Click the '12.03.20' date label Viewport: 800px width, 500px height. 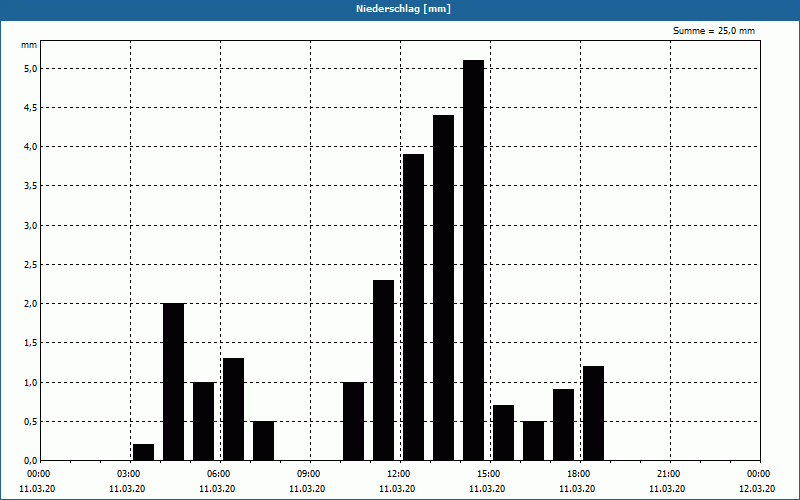[757, 489]
